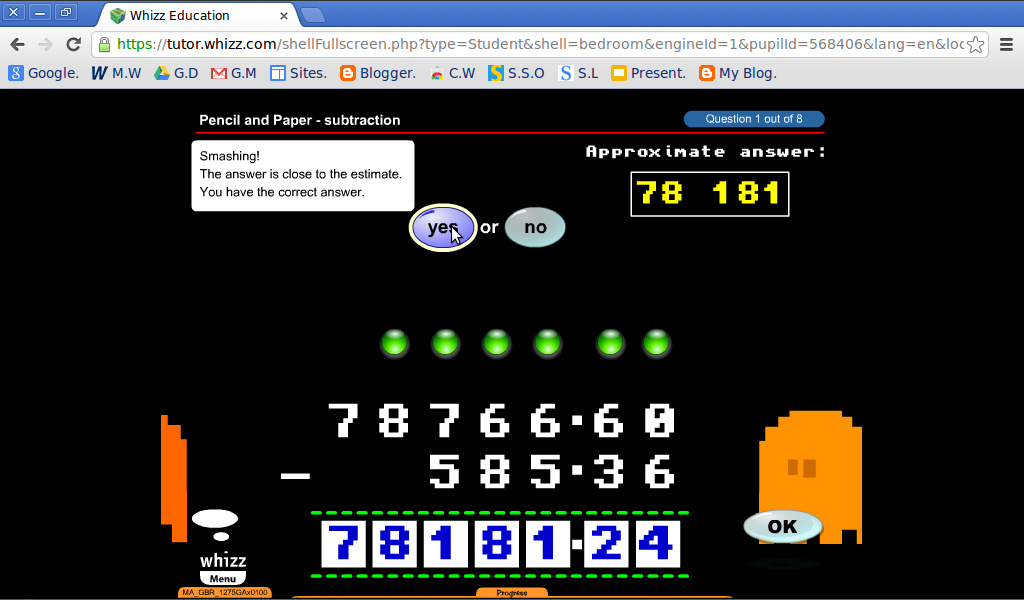This screenshot has height=600, width=1024.
Task: Click the whizz logo
Action: click(223, 560)
